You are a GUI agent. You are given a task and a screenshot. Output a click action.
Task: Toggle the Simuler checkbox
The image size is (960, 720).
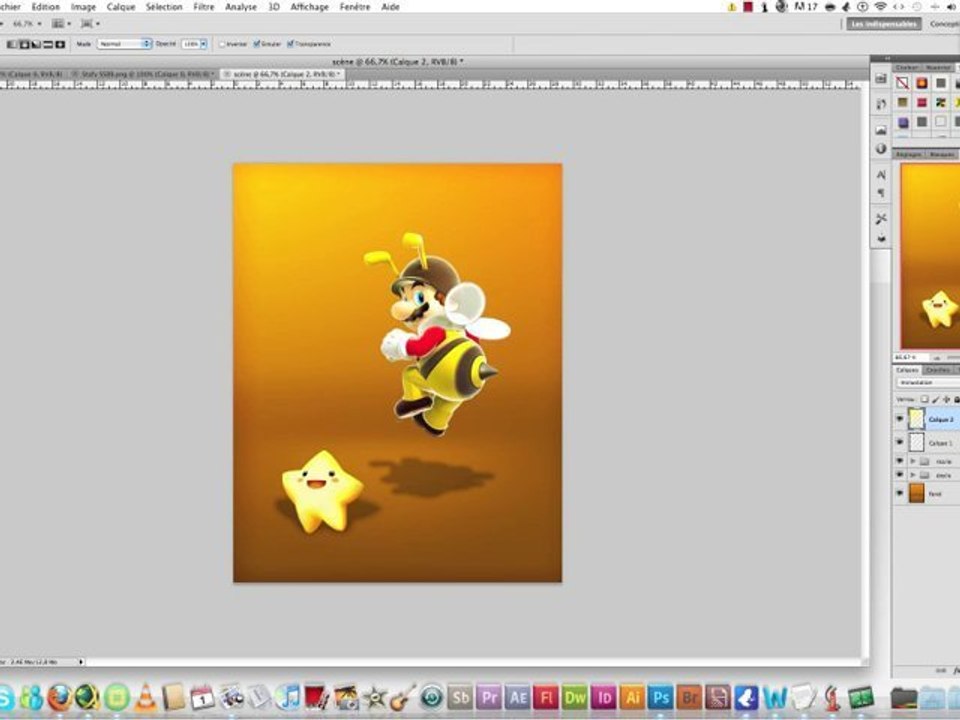tap(257, 44)
